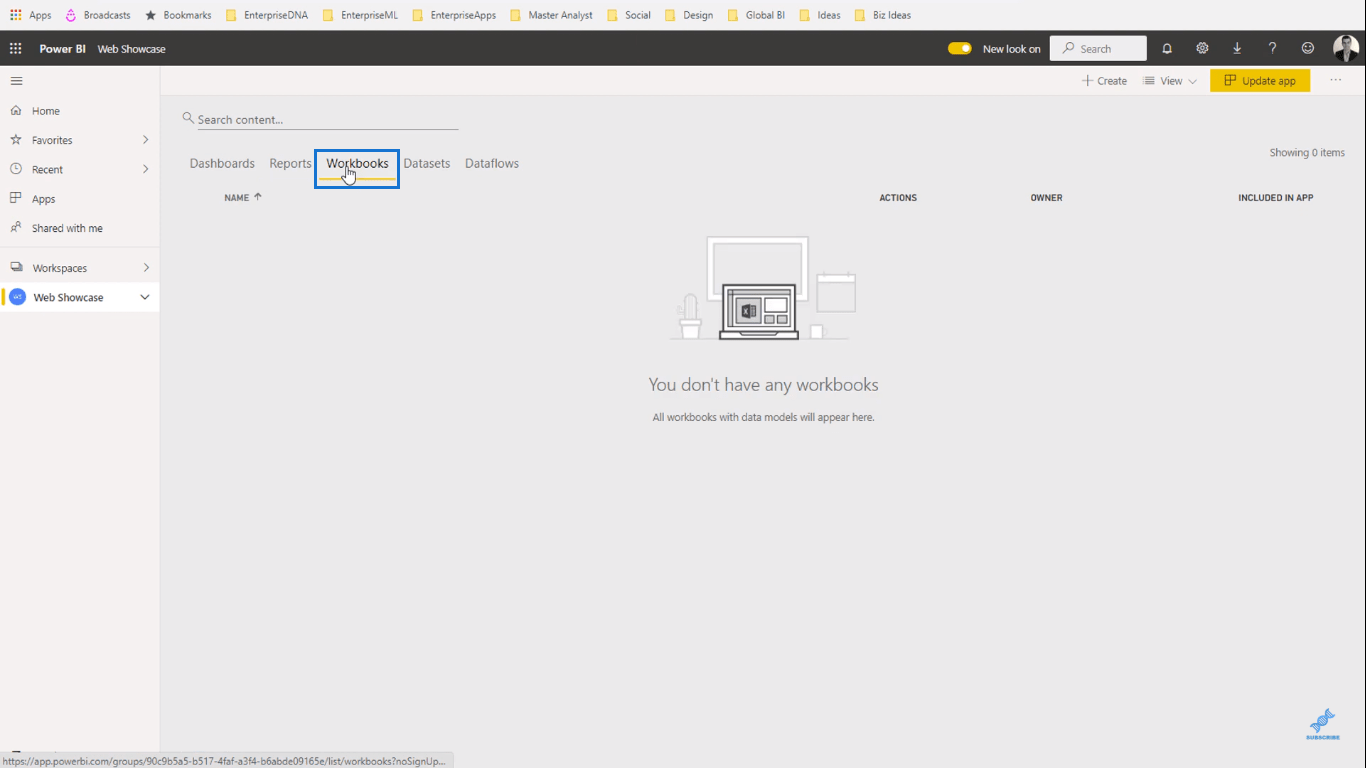Open the Power BI app launcher grid
The width and height of the screenshot is (1366, 768).
(15, 48)
